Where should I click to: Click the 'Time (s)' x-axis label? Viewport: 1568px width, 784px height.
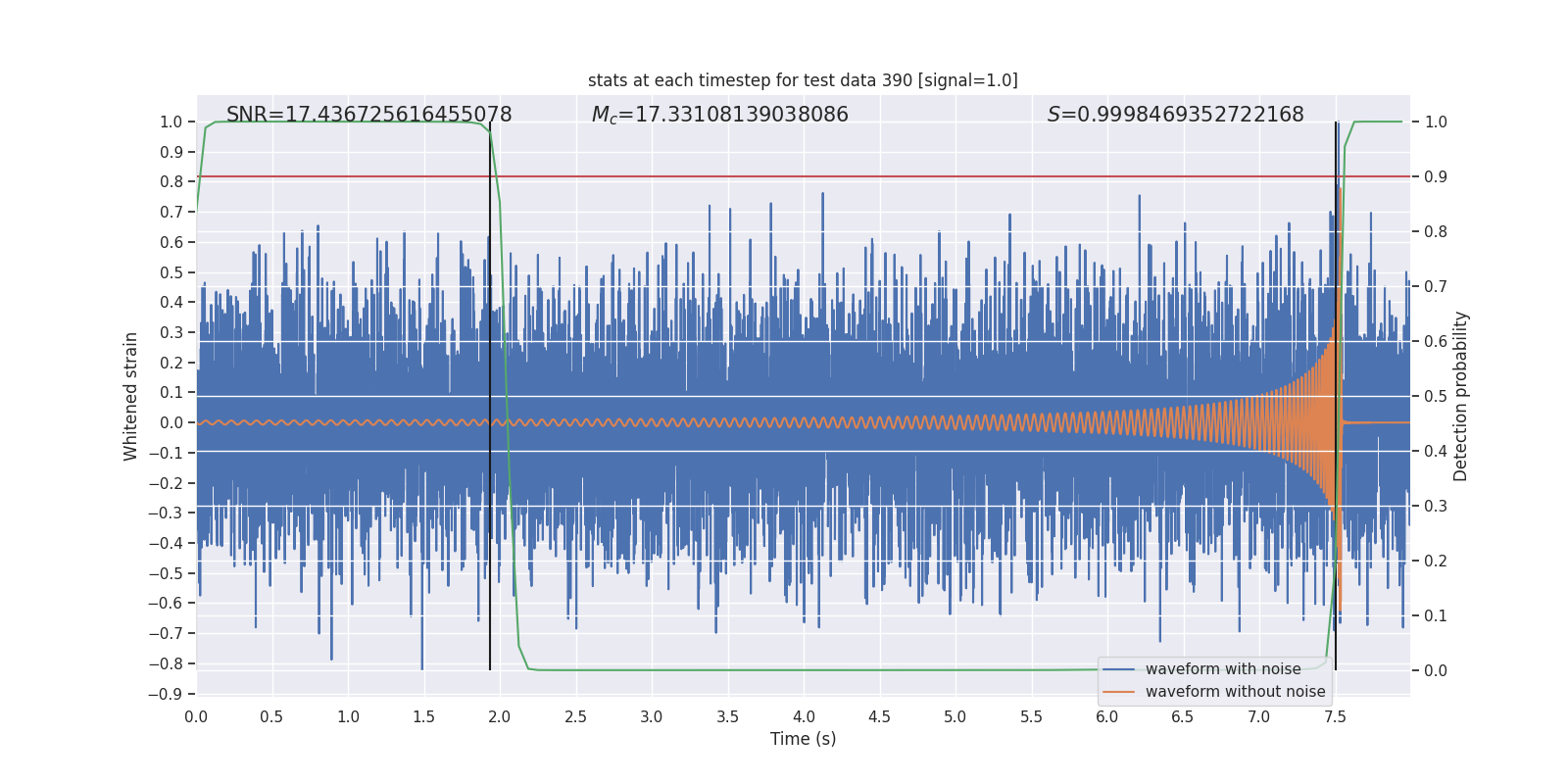803,739
